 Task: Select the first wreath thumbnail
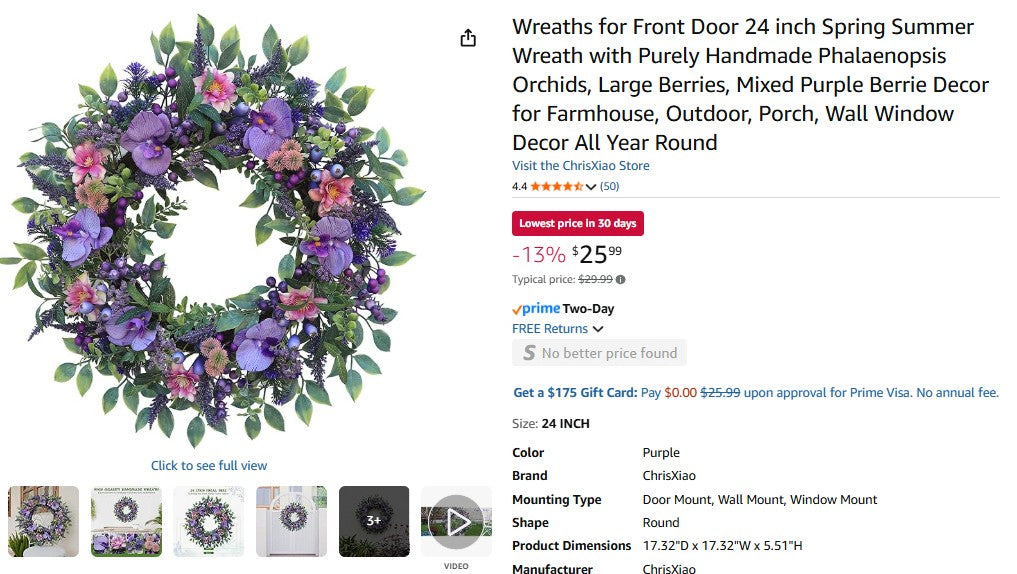pyautogui.click(x=44, y=521)
